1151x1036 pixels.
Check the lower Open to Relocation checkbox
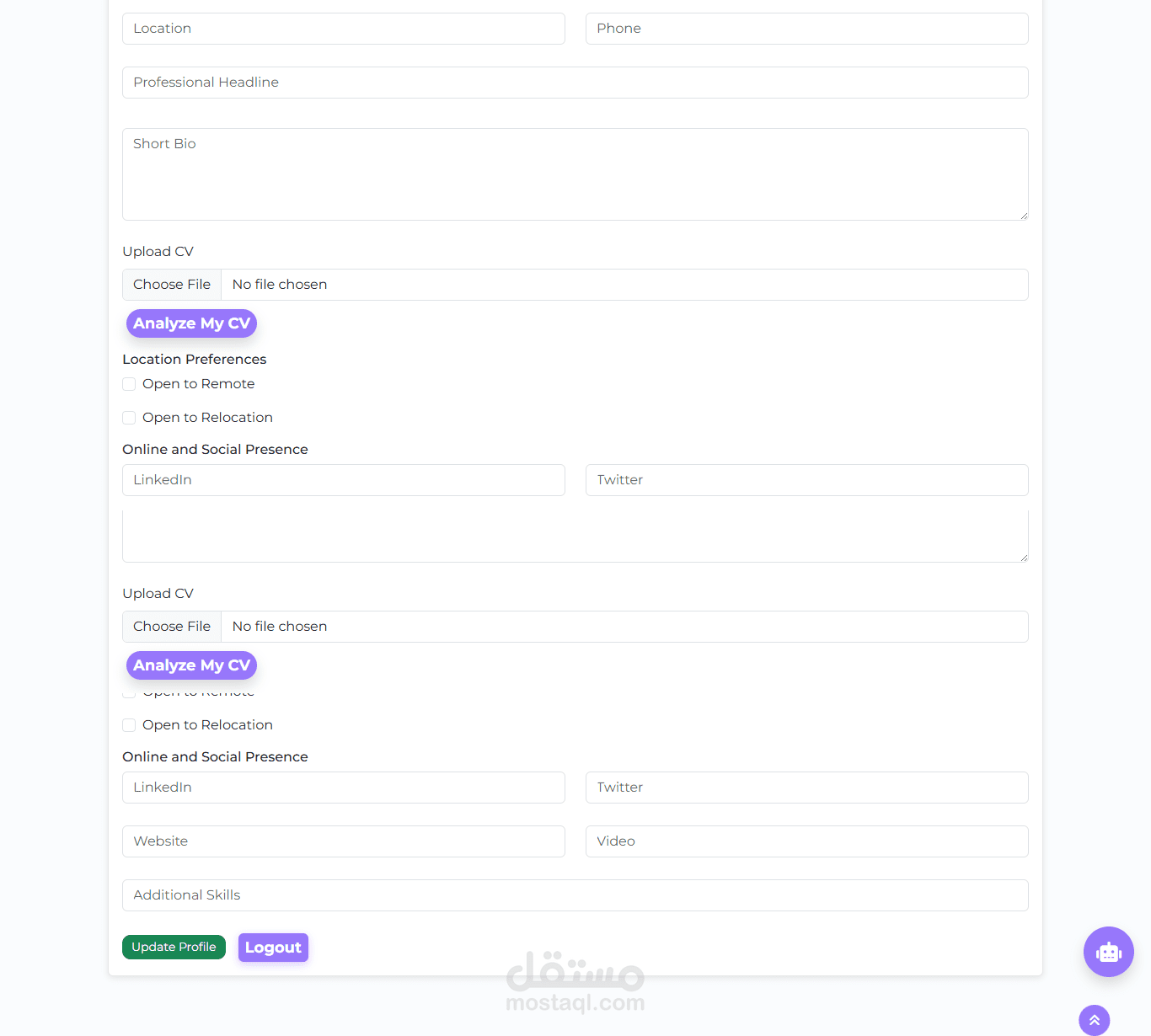point(129,725)
